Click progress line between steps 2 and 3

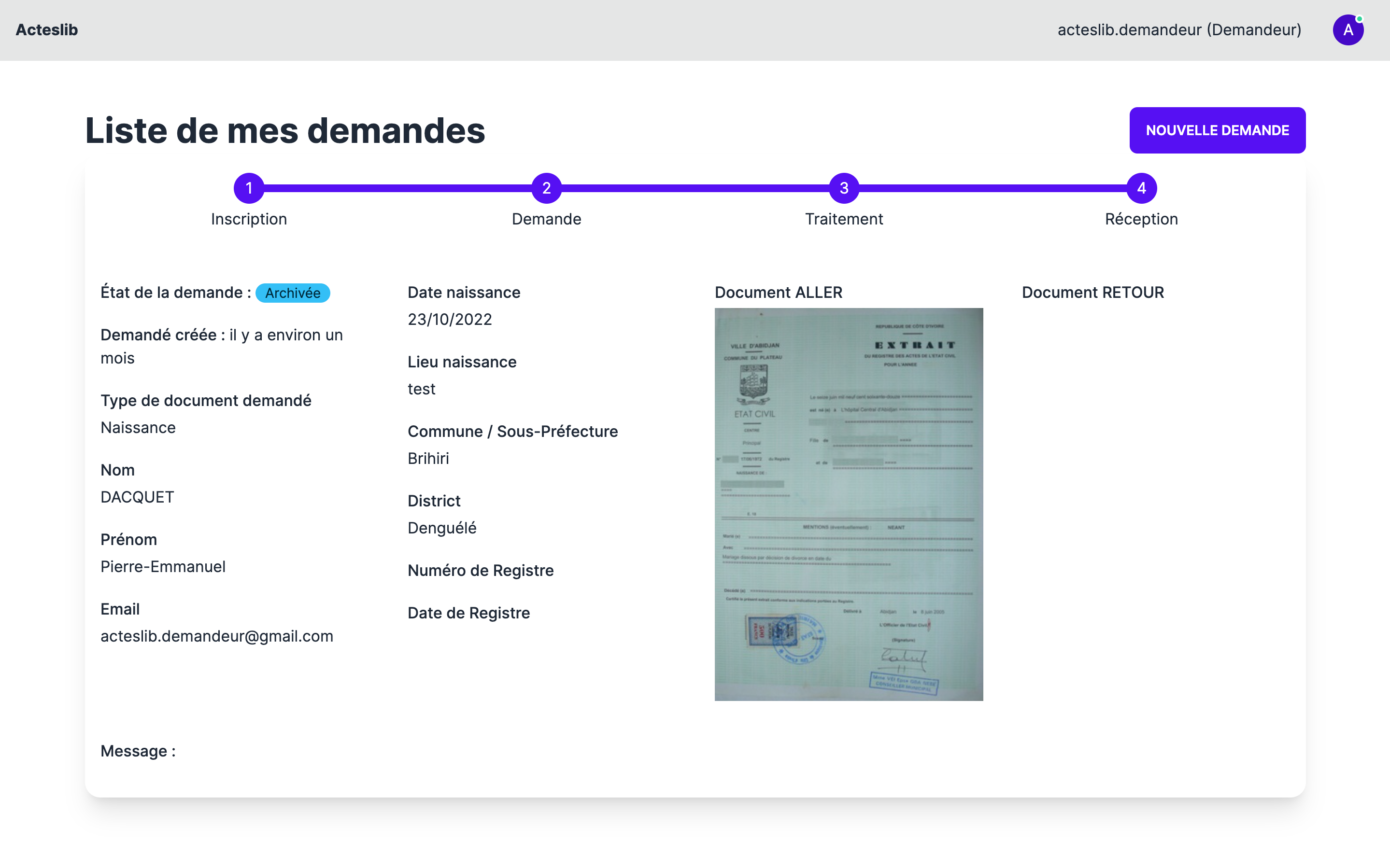[x=695, y=188]
